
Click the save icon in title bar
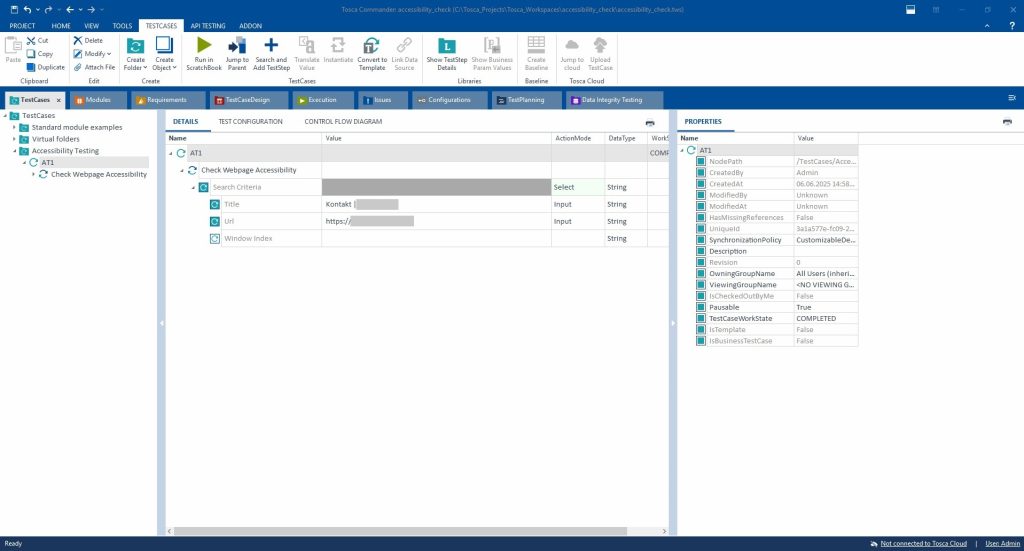coord(14,9)
